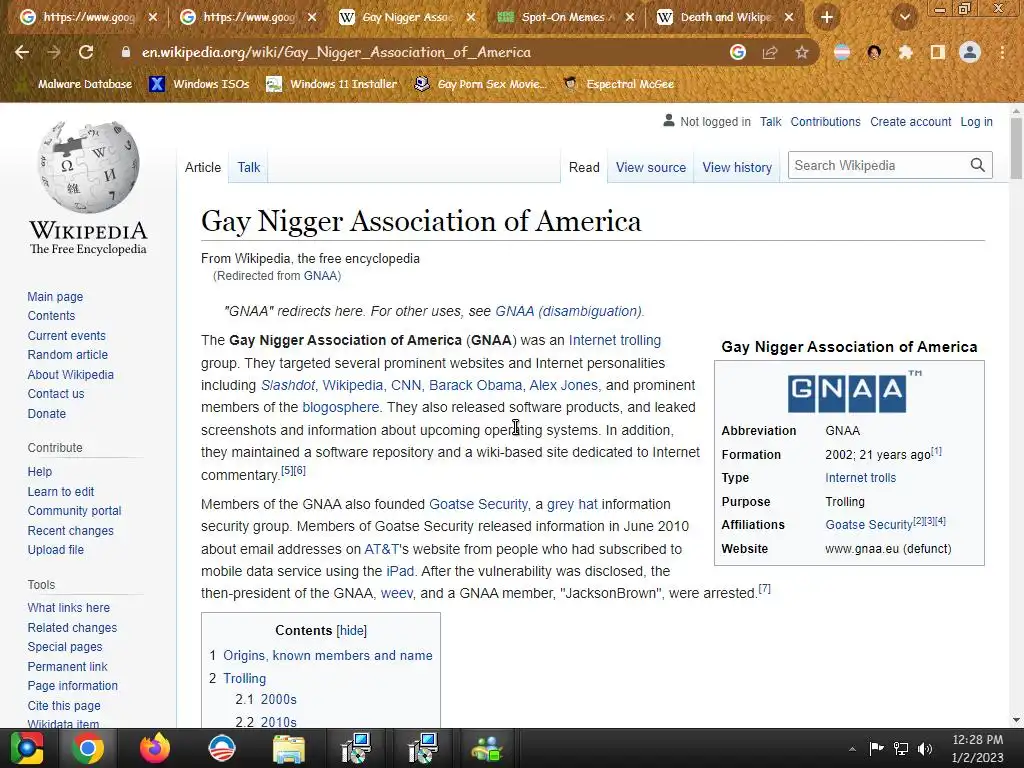
Task: Click the Log in link
Action: coord(976,121)
